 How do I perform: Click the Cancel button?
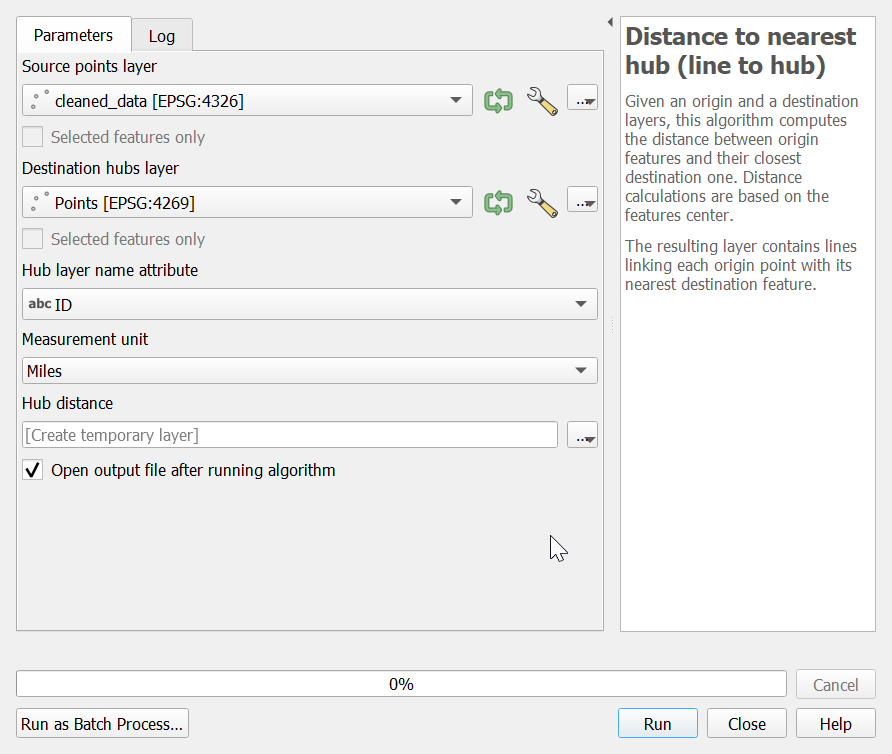(x=835, y=684)
